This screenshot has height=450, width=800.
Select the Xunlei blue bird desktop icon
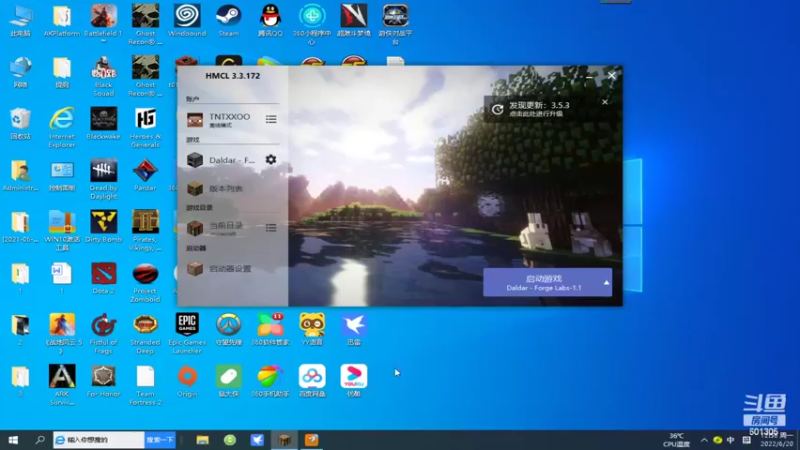pos(354,330)
